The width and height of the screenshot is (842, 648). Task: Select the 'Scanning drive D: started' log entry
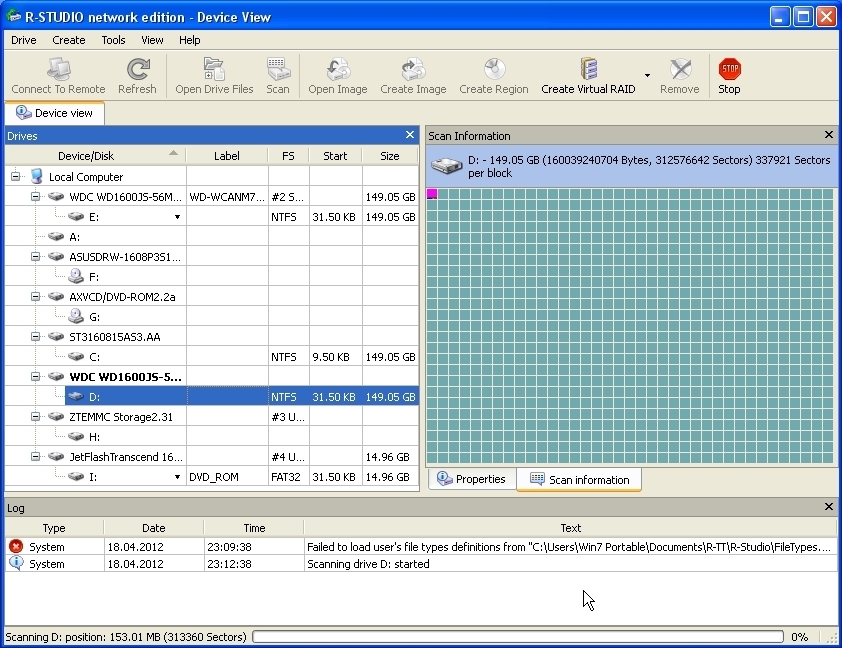tap(421, 564)
